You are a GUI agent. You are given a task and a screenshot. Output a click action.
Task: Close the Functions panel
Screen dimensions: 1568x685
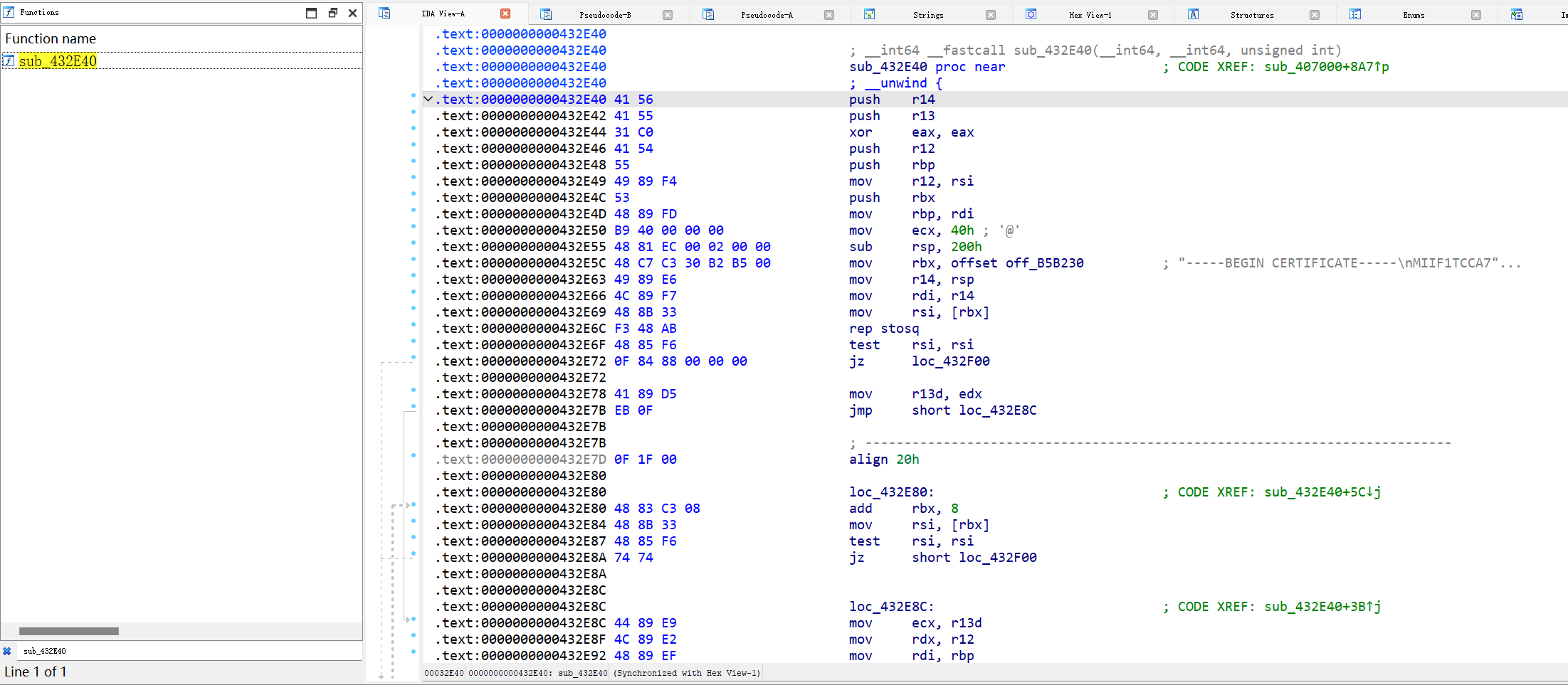click(x=352, y=13)
